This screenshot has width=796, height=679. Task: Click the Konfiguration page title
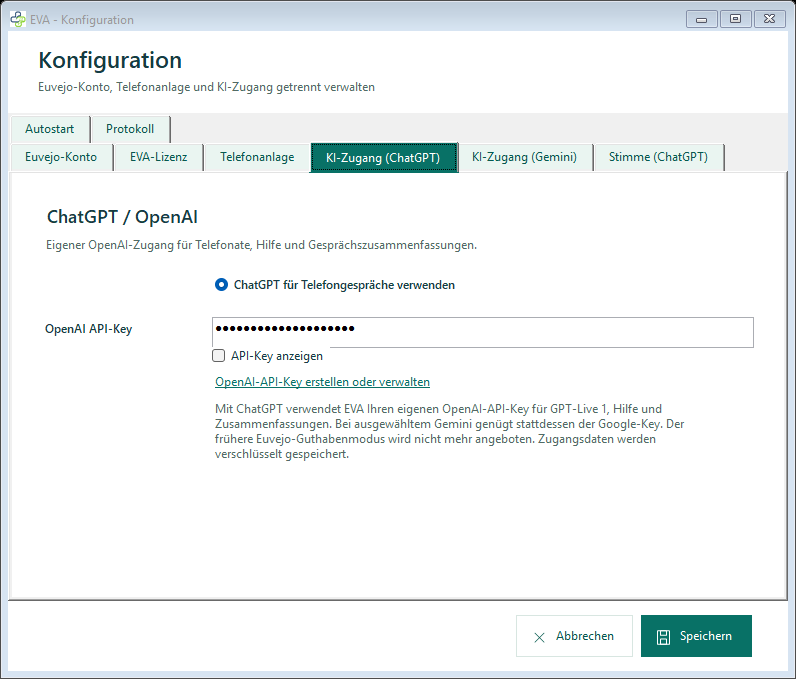(x=110, y=60)
